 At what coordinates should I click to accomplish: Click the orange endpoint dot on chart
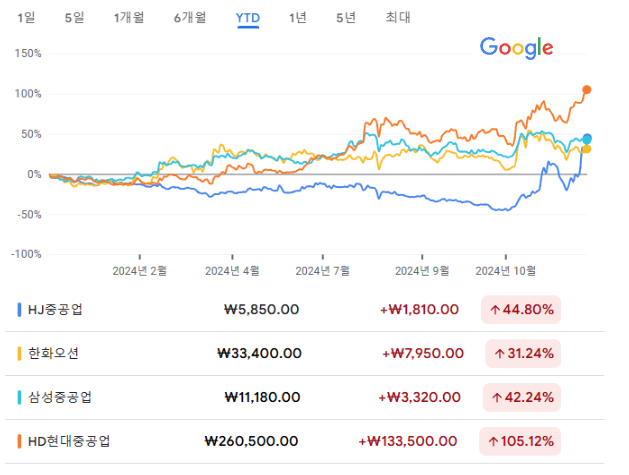tap(586, 90)
